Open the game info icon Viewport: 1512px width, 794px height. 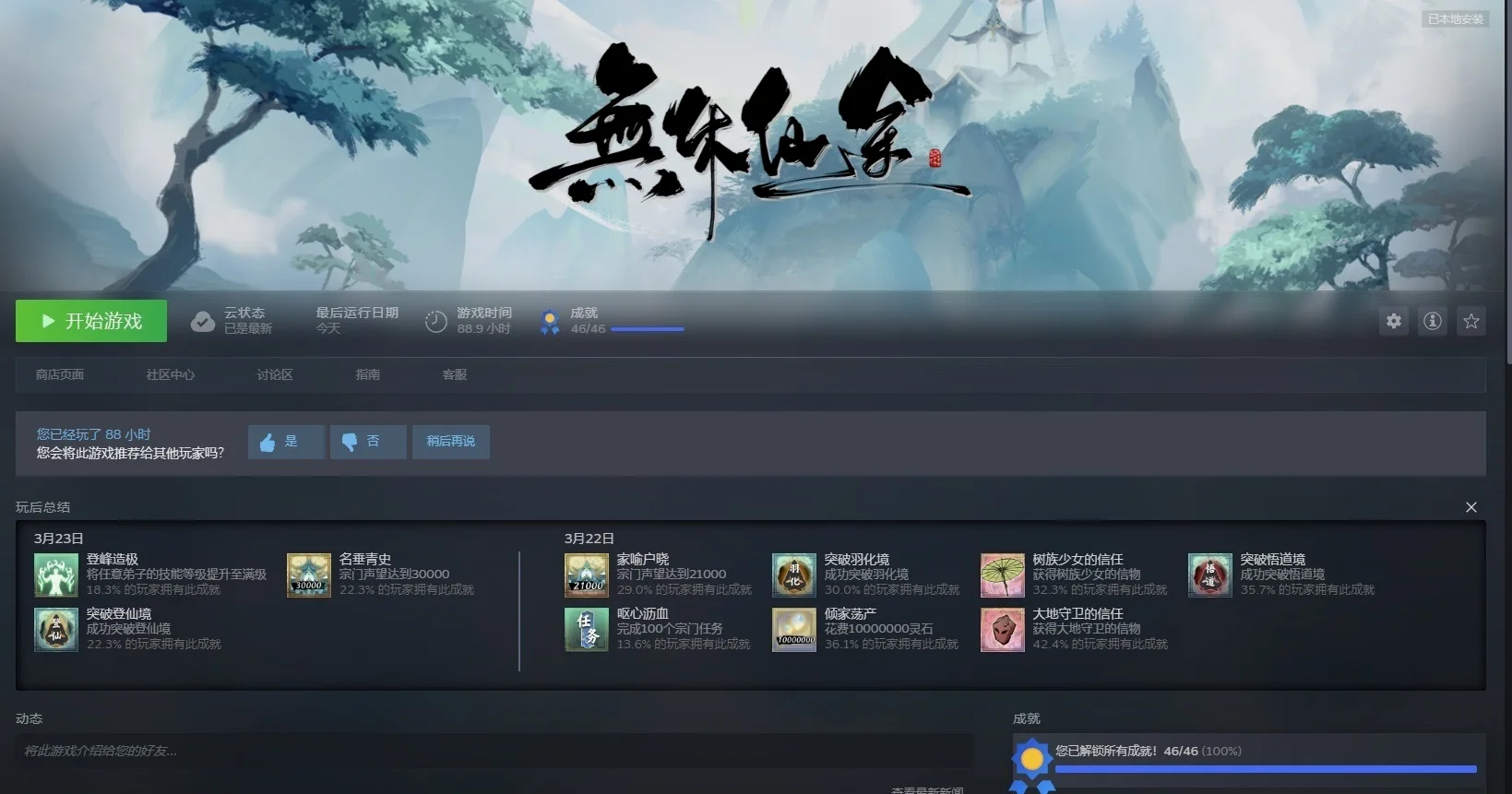pos(1433,321)
